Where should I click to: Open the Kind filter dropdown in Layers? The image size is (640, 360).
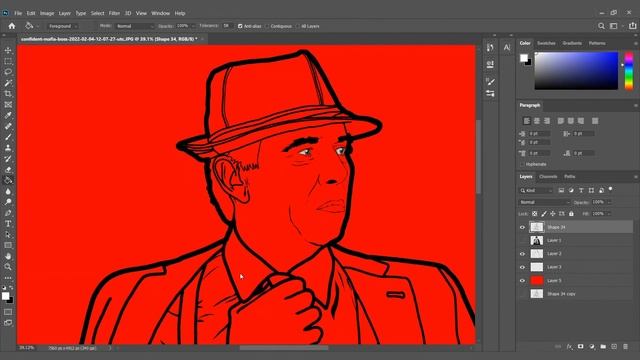536,191
